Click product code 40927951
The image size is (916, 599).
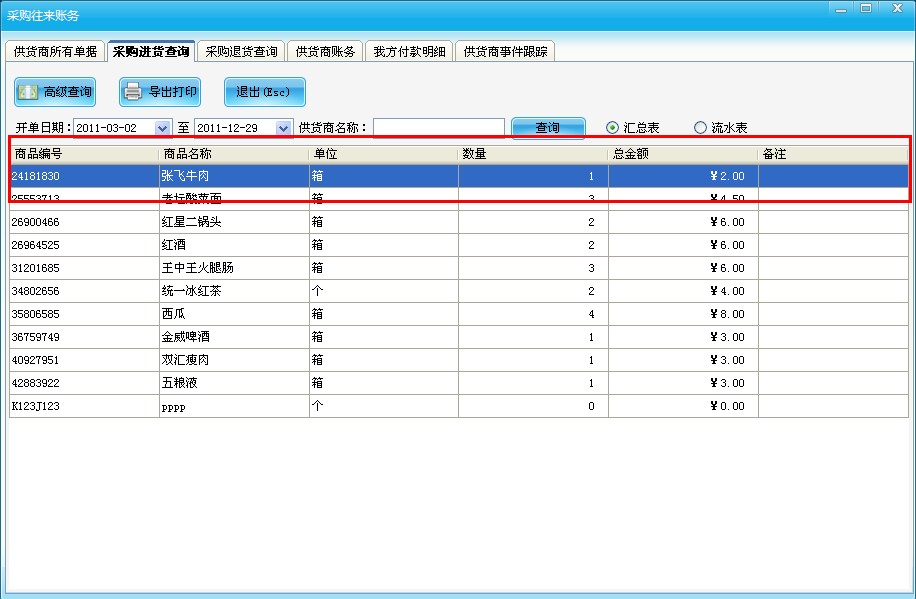[36, 360]
